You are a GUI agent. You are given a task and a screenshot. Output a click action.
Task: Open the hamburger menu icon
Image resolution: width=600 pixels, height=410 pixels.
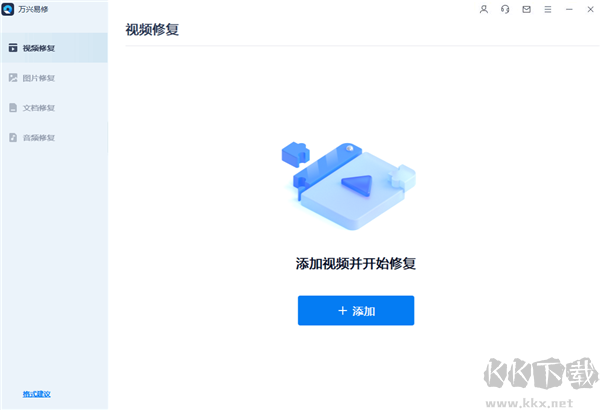tap(548, 9)
